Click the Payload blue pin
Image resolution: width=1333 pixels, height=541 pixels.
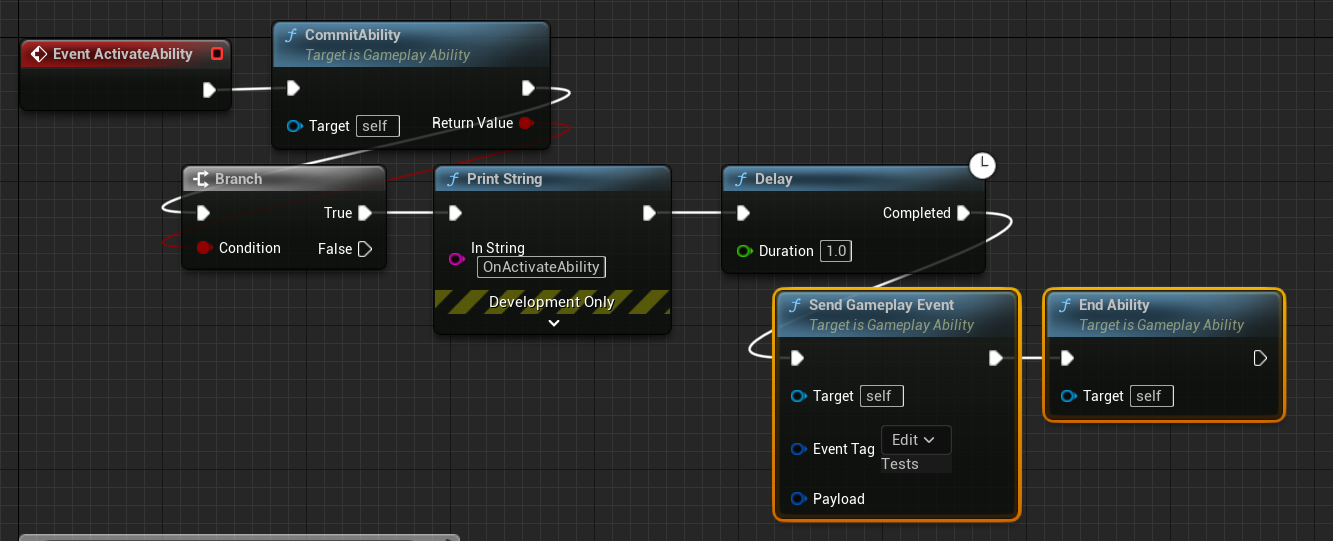tap(798, 498)
